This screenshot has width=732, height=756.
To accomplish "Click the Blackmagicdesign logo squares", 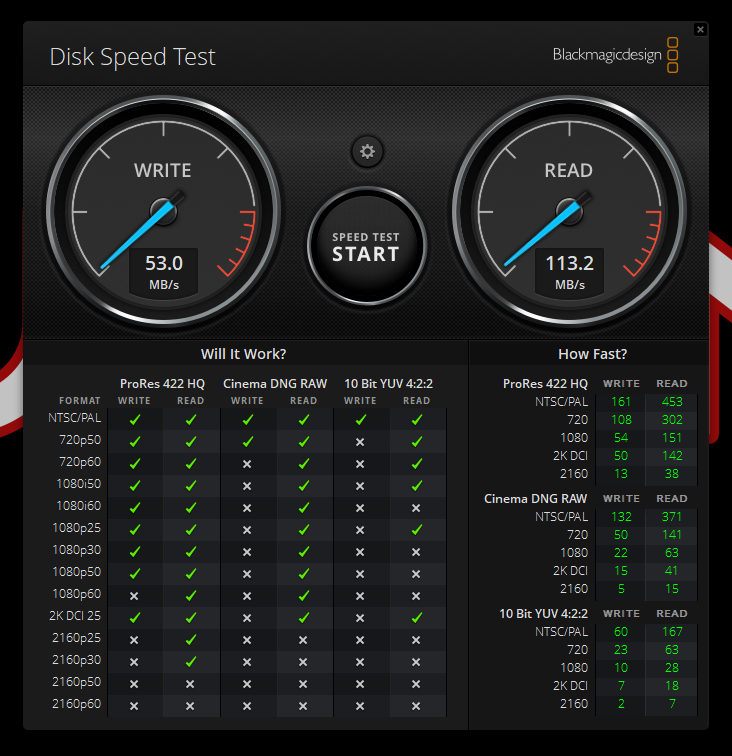I will [x=673, y=56].
